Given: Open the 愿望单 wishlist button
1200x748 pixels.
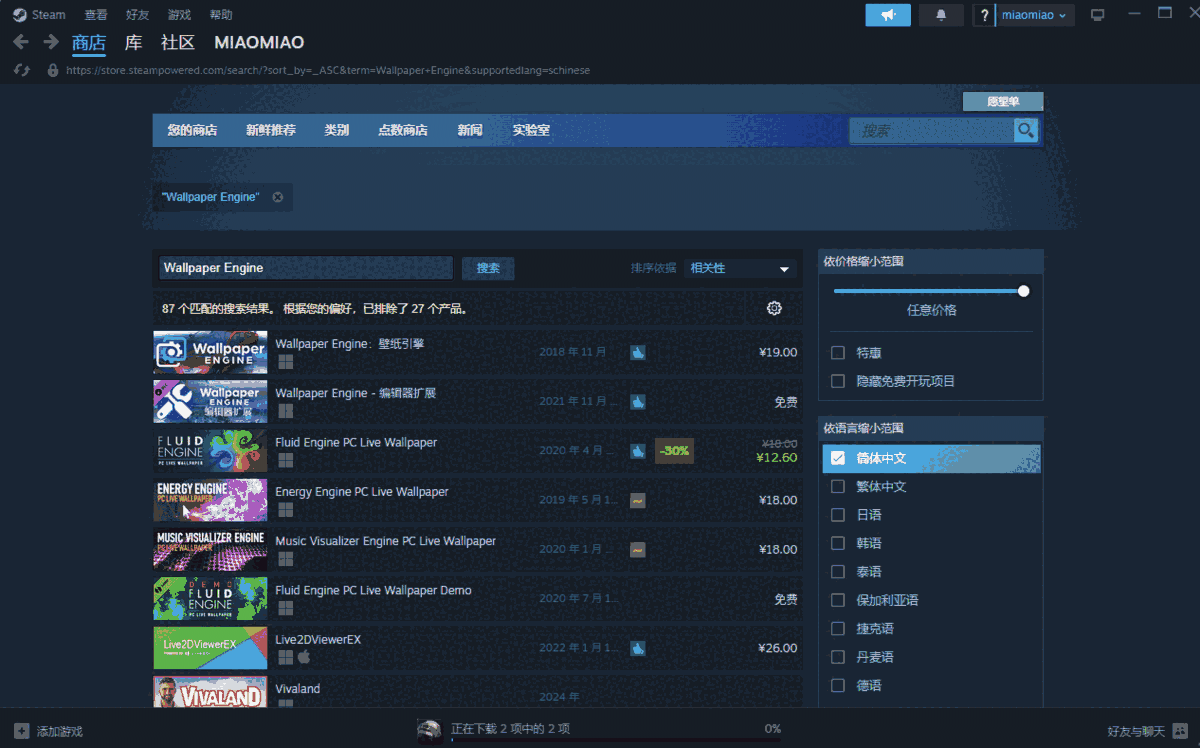Looking at the screenshot, I should pos(1002,101).
